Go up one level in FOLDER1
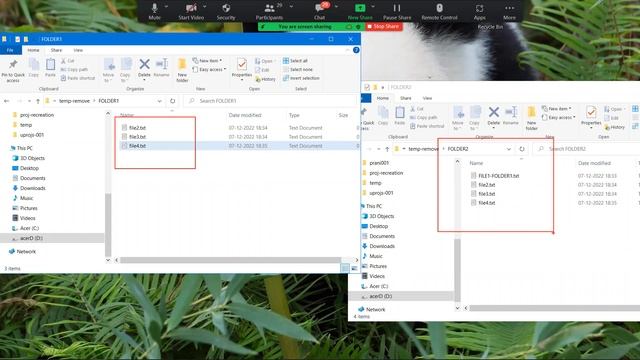This screenshot has width=640, height=360. coord(38,101)
